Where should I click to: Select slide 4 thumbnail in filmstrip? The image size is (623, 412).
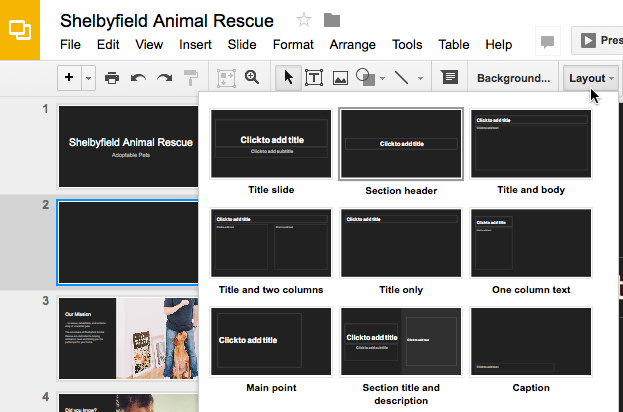point(128,402)
